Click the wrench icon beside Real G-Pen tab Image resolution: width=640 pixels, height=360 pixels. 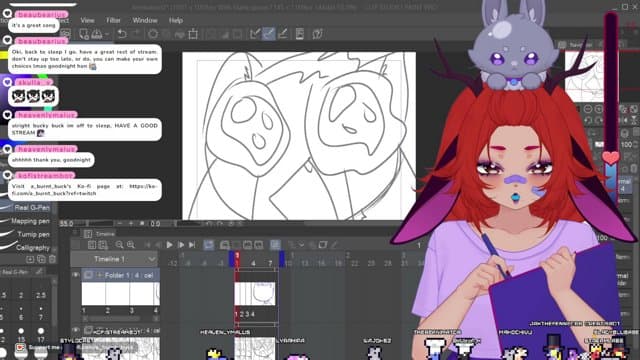[x=39, y=271]
